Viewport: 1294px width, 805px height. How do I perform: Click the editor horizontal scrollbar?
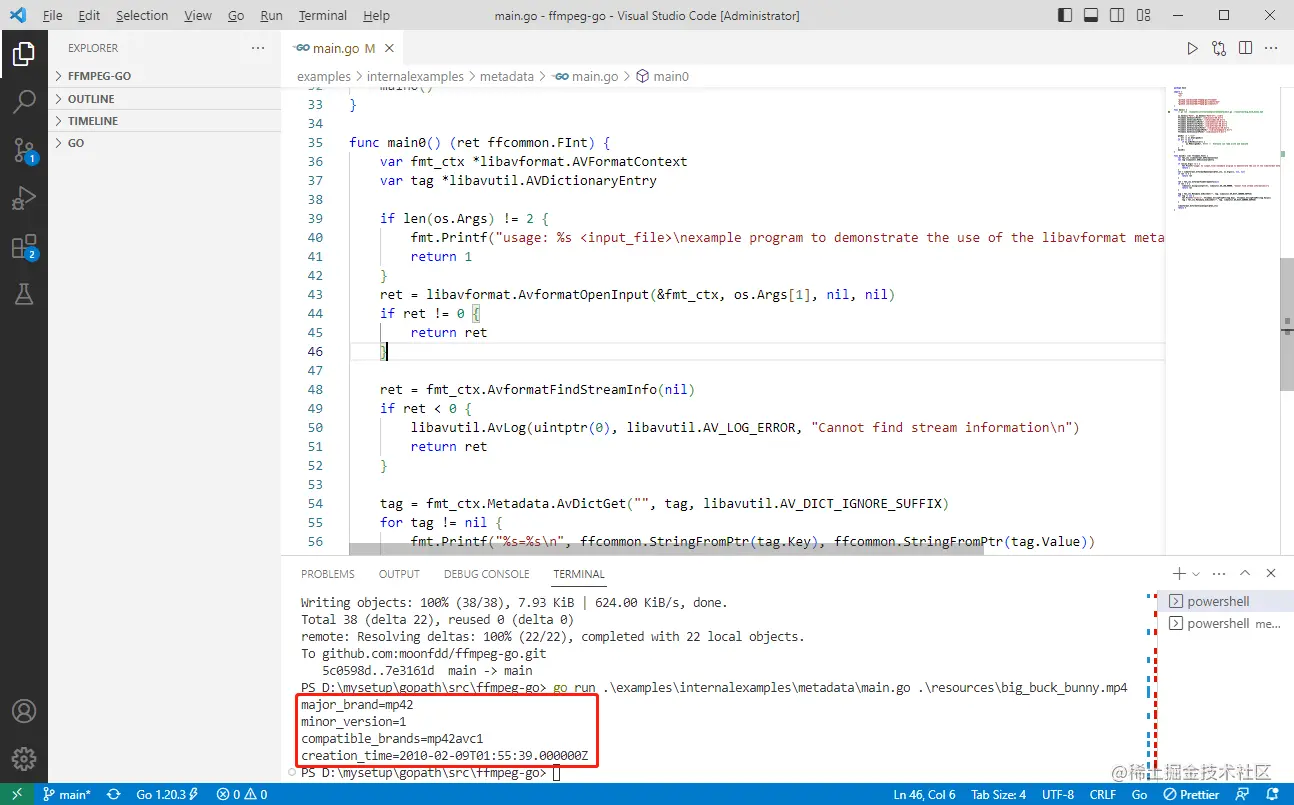click(x=666, y=550)
